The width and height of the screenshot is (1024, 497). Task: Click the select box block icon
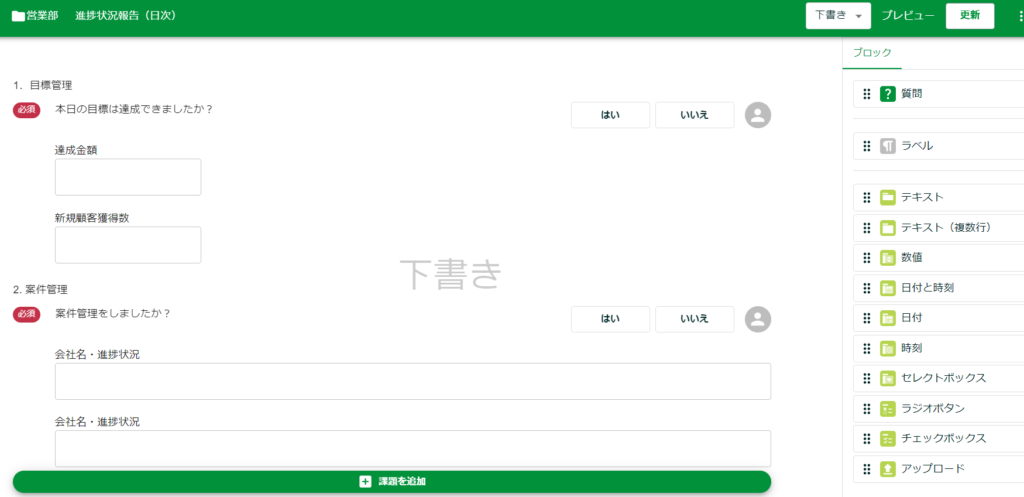(887, 378)
